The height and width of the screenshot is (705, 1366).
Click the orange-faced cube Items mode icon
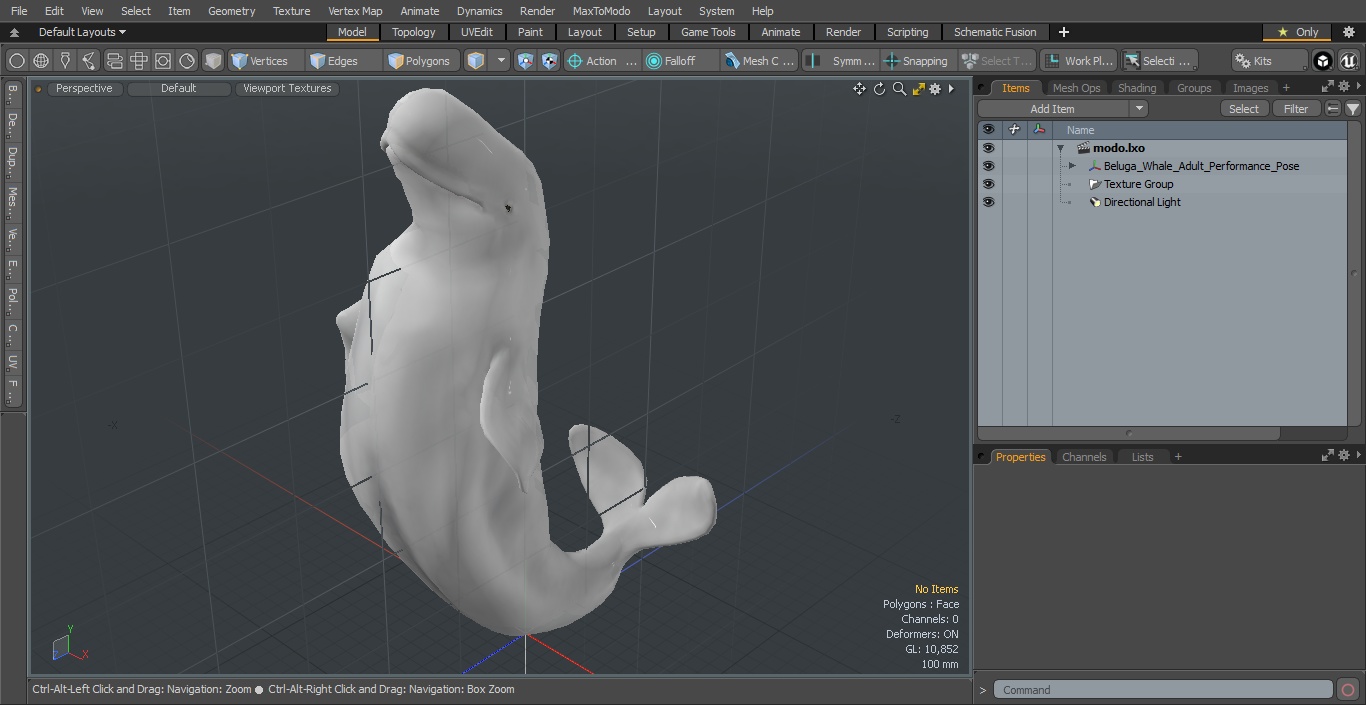[x=476, y=61]
